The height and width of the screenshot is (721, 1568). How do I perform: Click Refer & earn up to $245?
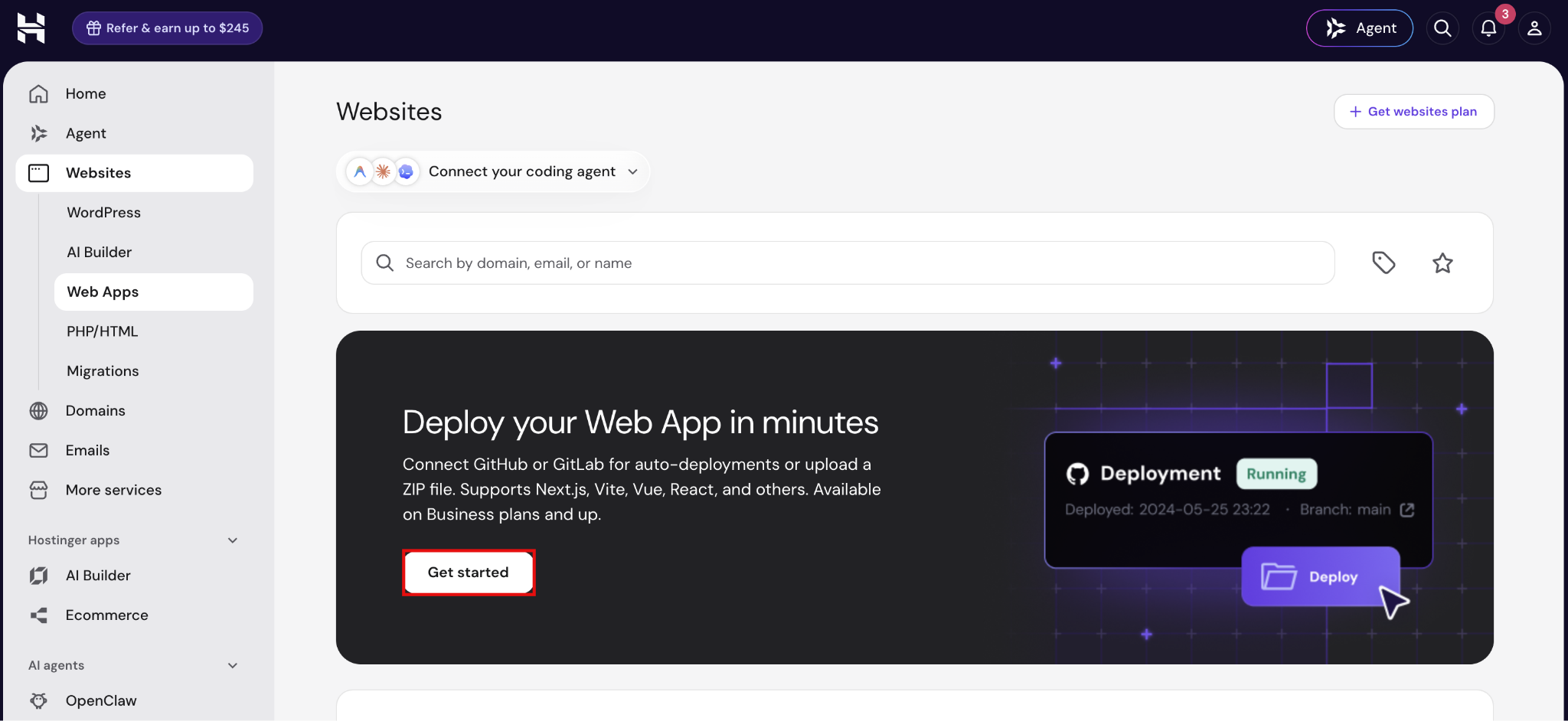167,28
